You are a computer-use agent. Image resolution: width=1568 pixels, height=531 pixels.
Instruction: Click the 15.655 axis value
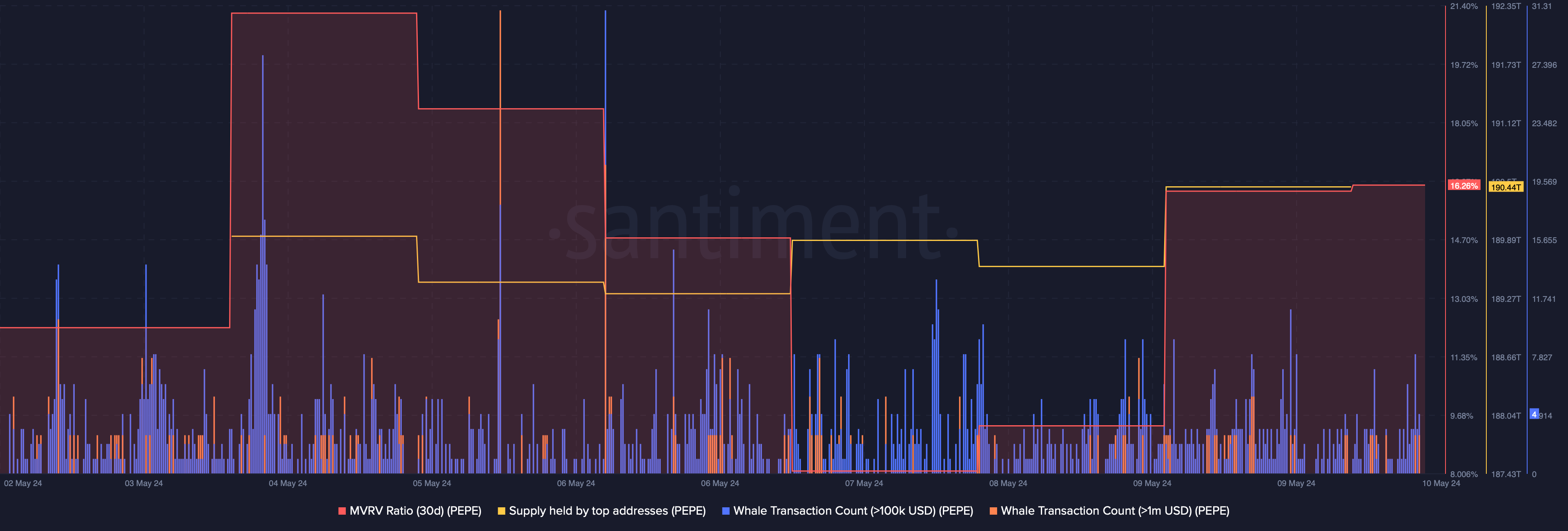1544,241
